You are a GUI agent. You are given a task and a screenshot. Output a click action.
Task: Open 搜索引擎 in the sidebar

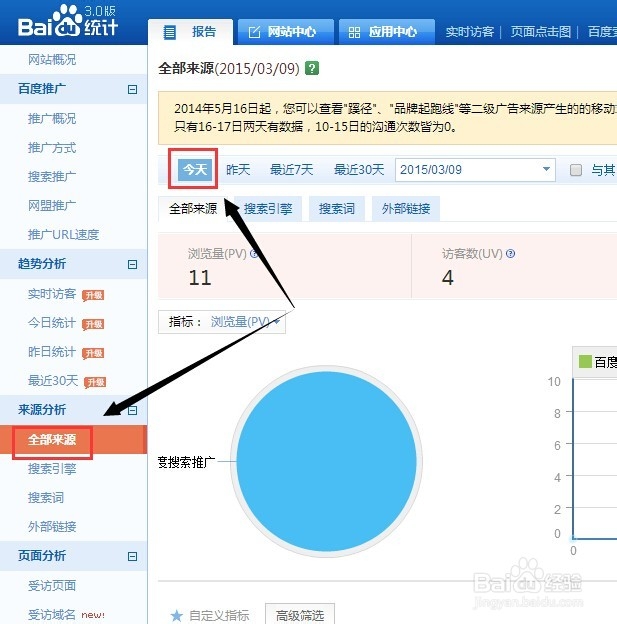[52, 469]
